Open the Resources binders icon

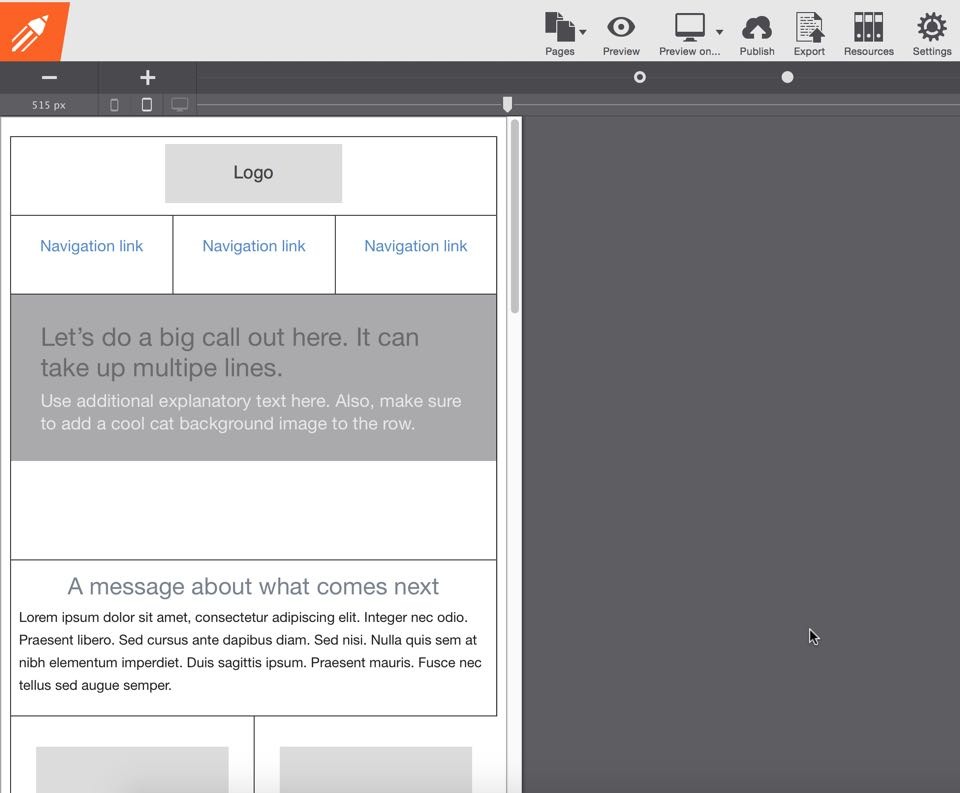(x=868, y=28)
